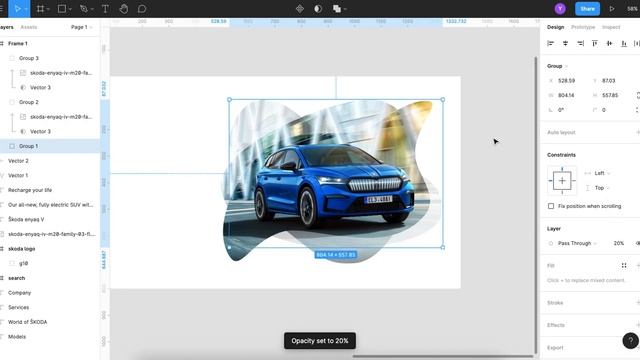
Task: Open the 58% zoom level menu
Action: [633, 9]
